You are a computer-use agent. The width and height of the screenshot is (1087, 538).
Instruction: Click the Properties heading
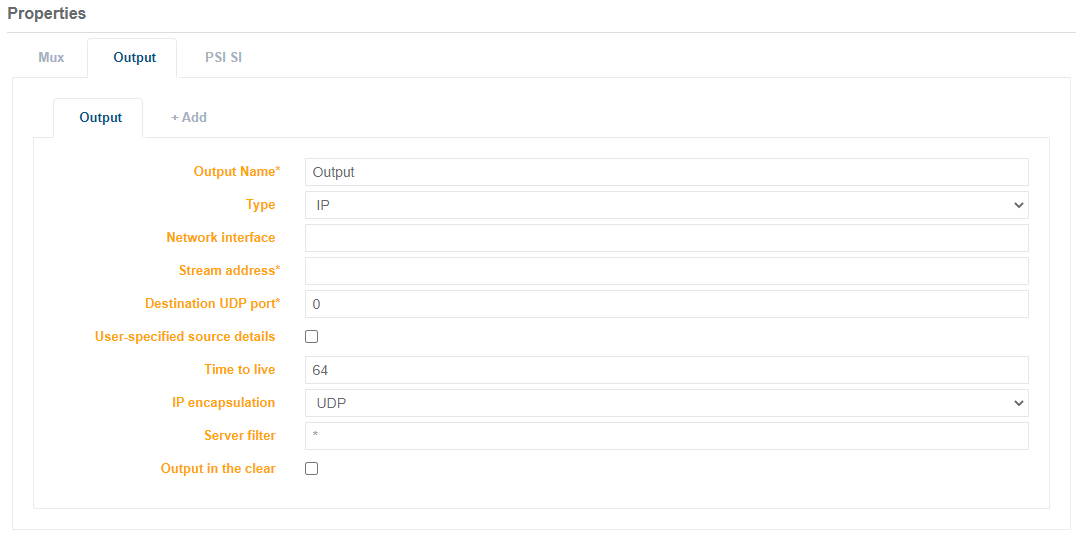[47, 14]
